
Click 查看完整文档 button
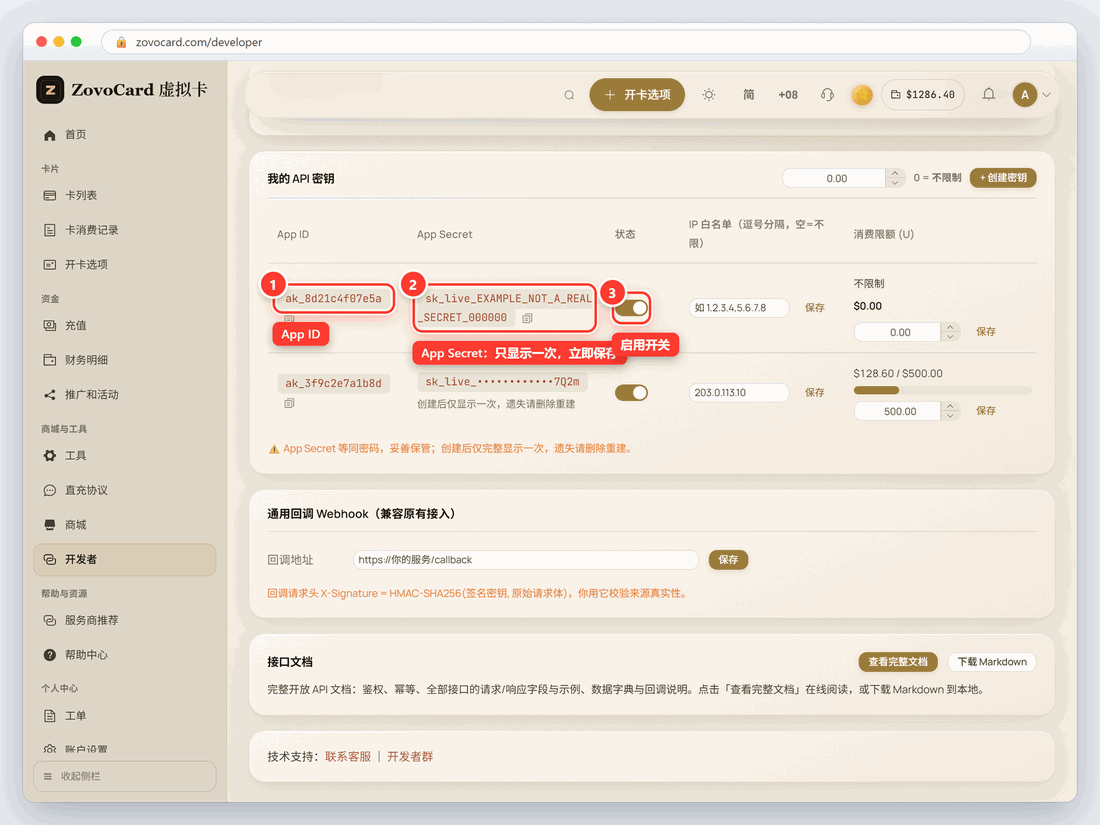(897, 662)
